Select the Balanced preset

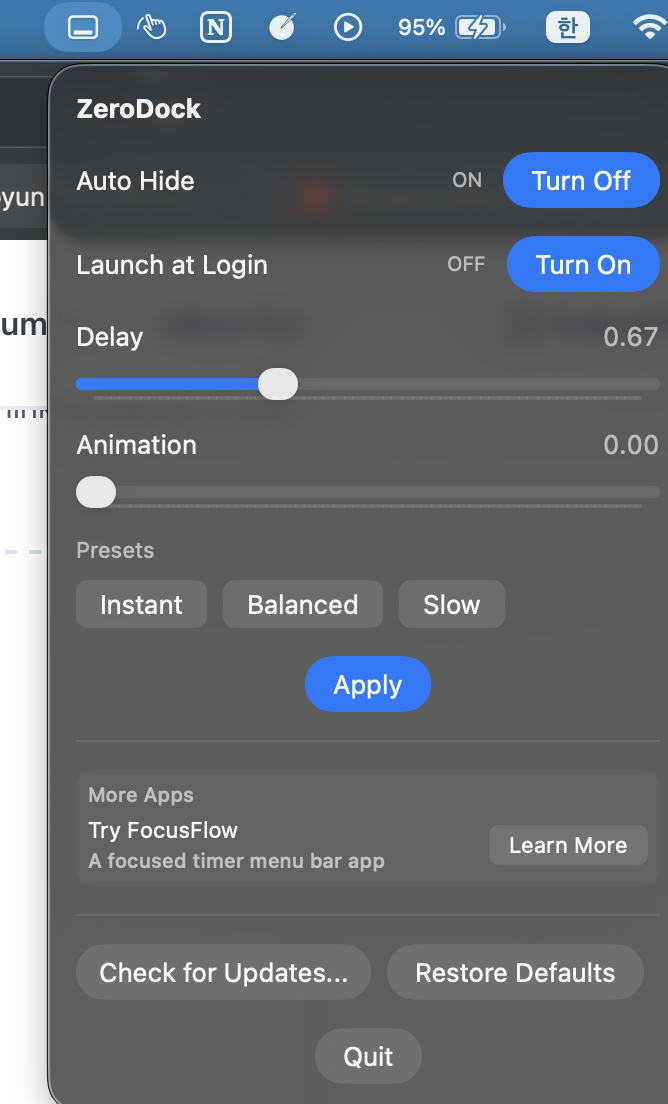(x=302, y=604)
